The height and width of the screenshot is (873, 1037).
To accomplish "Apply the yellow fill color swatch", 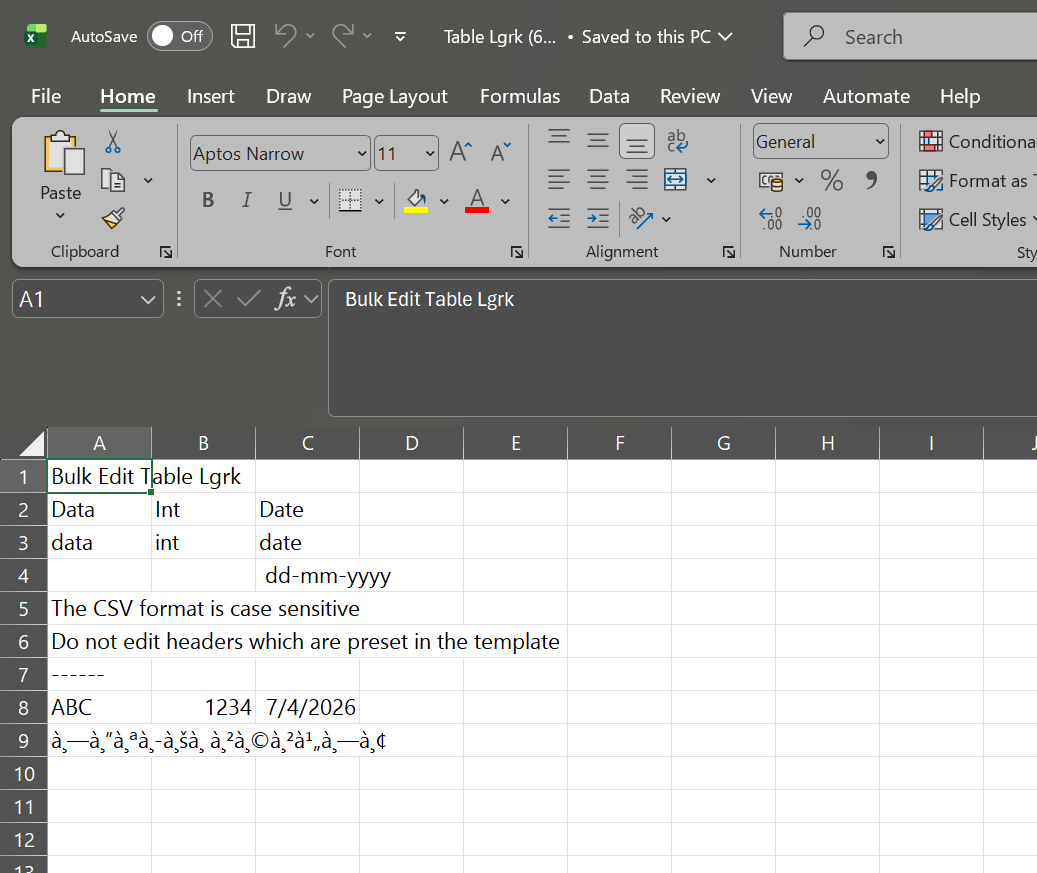I will (416, 201).
